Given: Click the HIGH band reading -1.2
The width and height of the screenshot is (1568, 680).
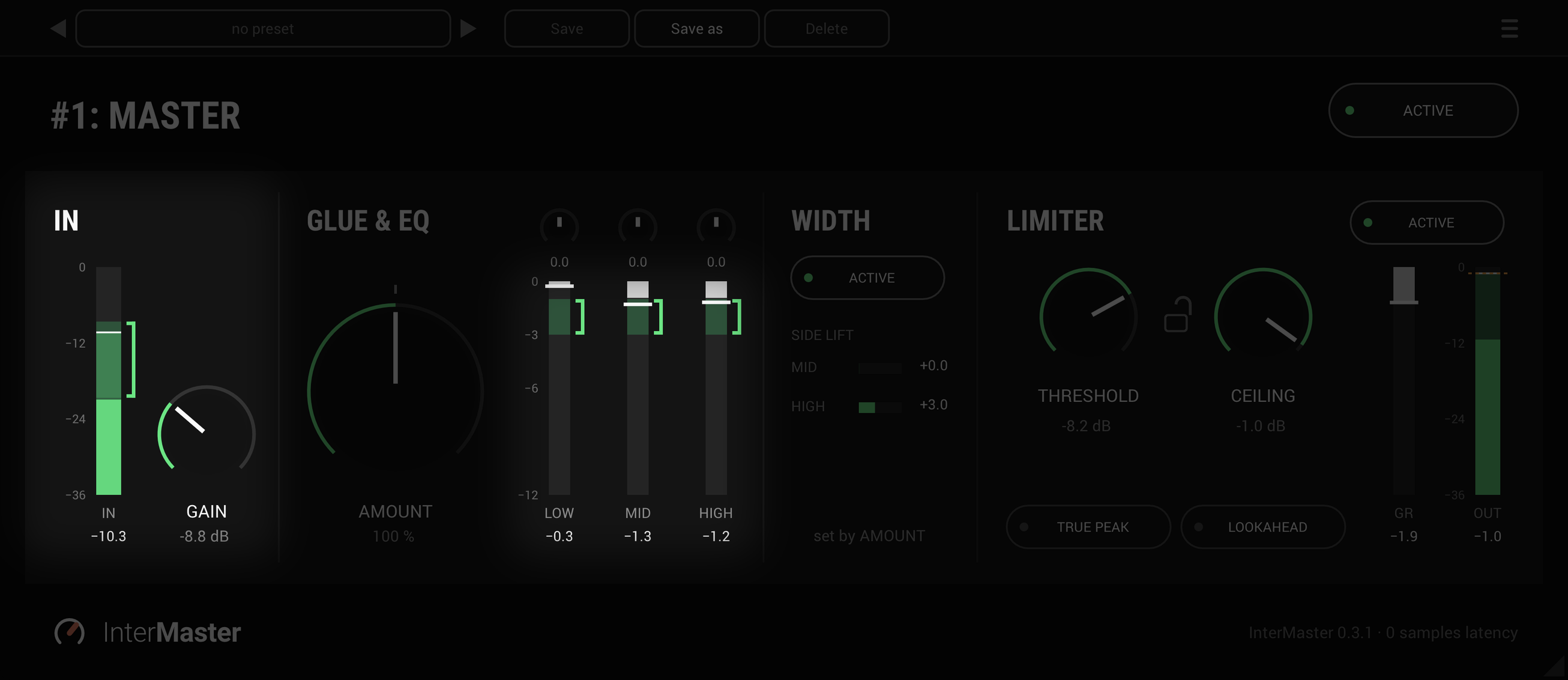Looking at the screenshot, I should (716, 537).
